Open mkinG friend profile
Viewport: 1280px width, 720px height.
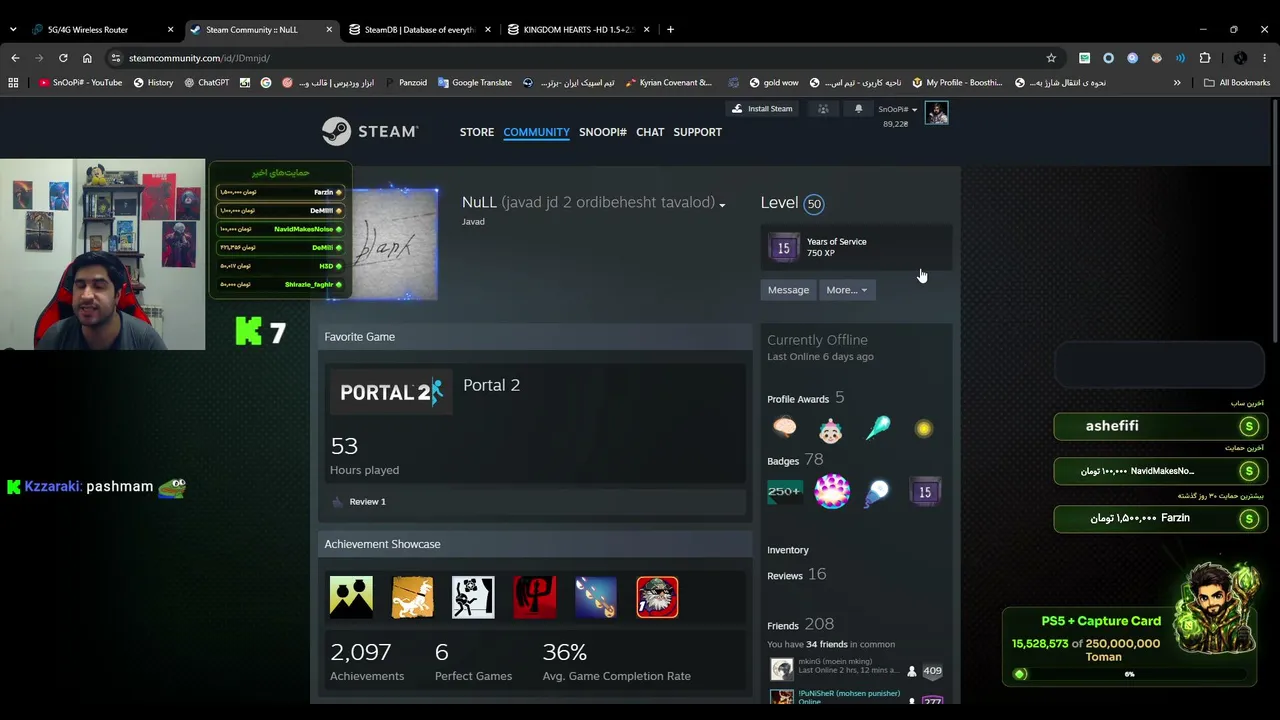point(834,661)
